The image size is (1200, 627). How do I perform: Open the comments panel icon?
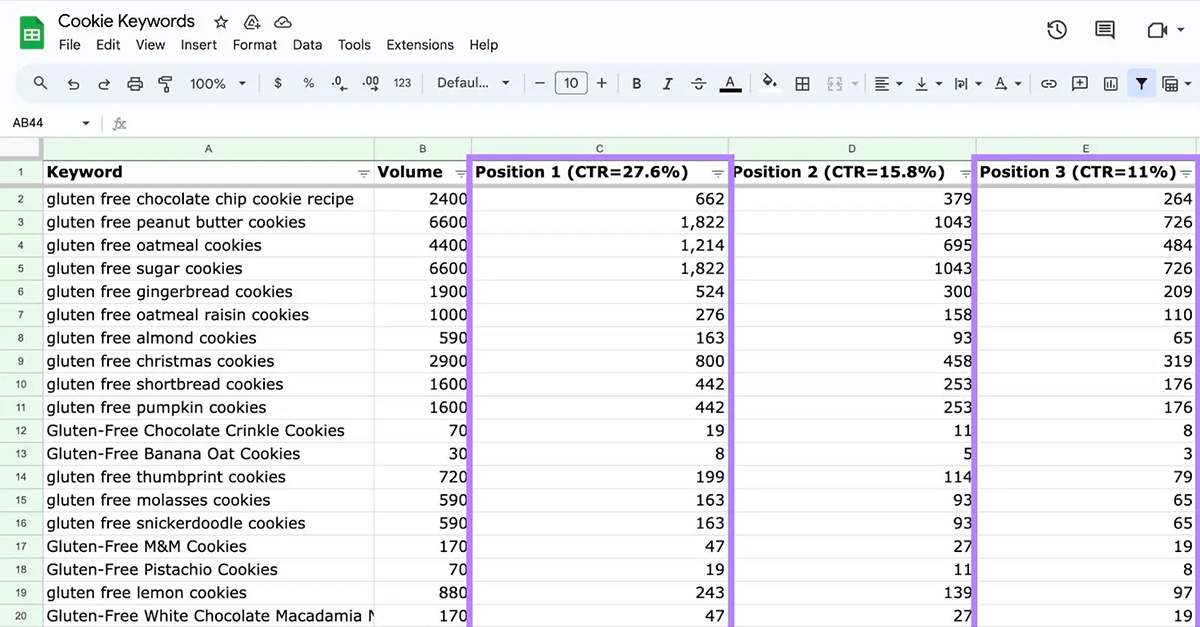1105,31
